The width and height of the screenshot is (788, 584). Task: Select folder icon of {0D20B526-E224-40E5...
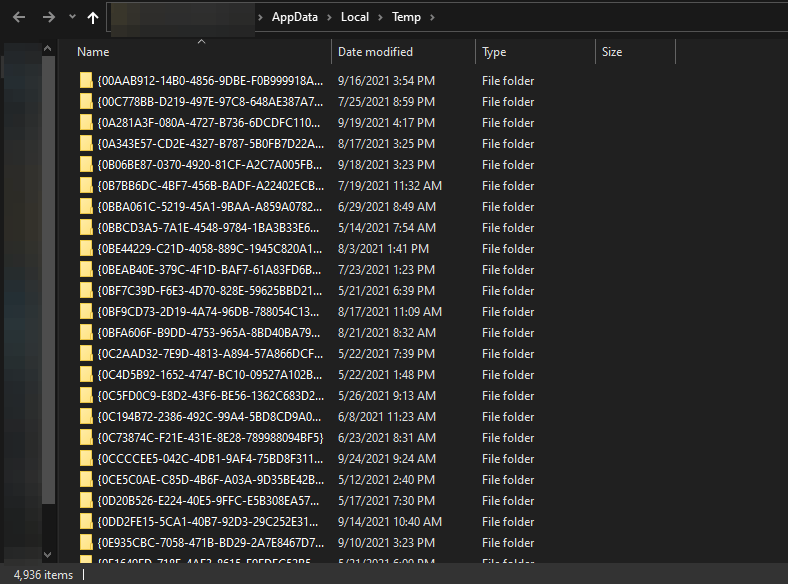(86, 501)
